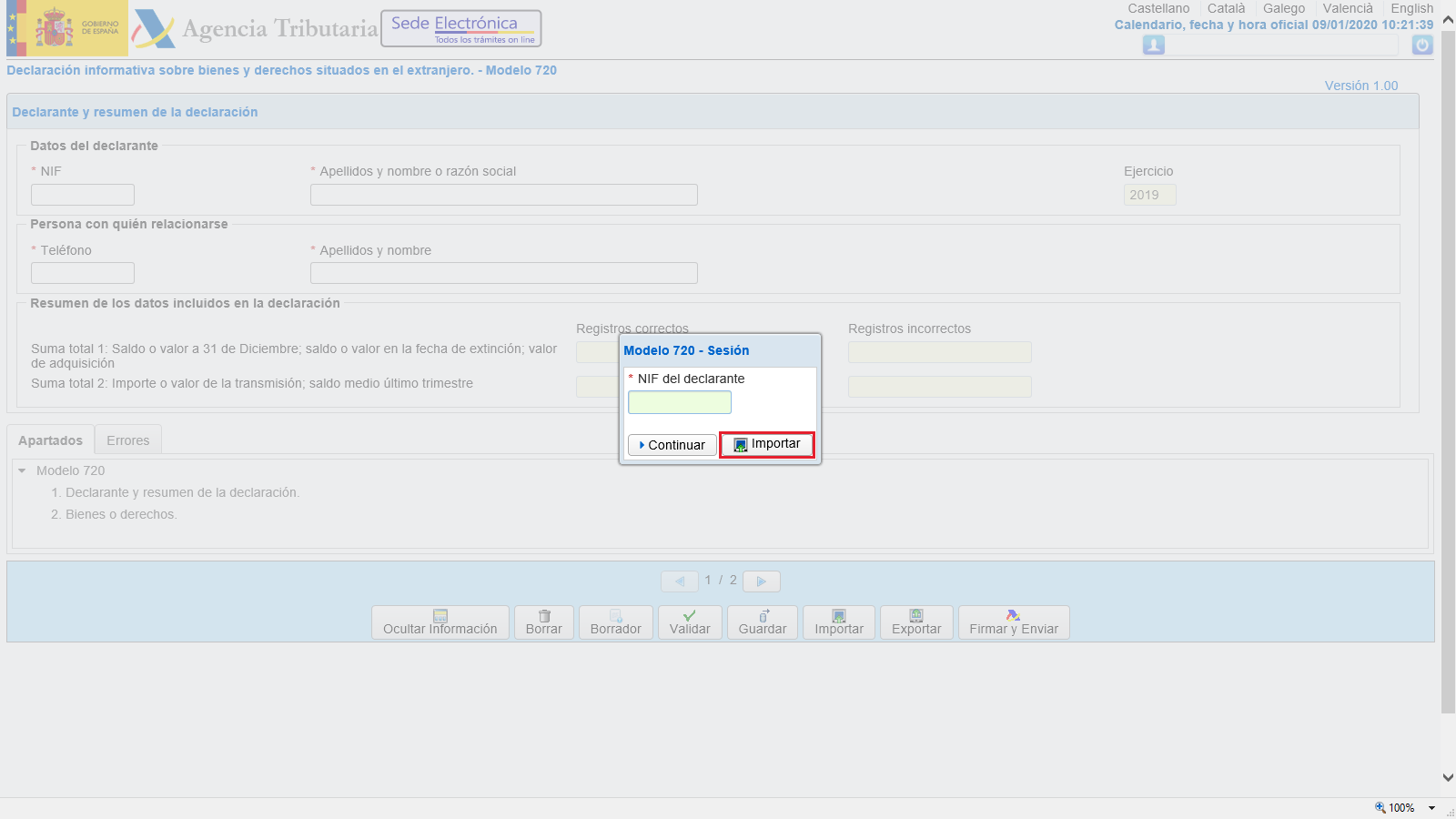Click the Teléfono input field
Image resolution: width=1456 pixels, height=819 pixels.
83,273
